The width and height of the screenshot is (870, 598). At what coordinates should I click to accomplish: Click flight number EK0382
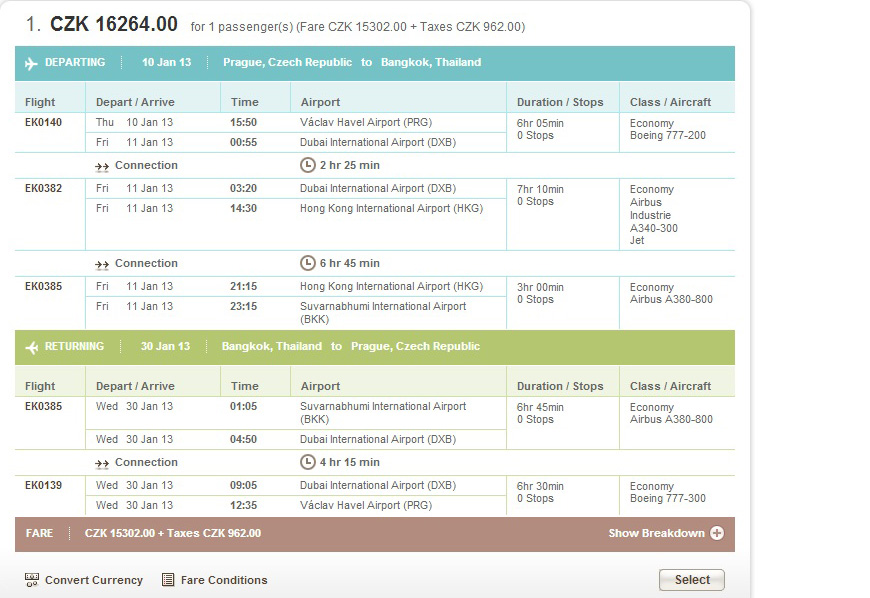point(43,188)
